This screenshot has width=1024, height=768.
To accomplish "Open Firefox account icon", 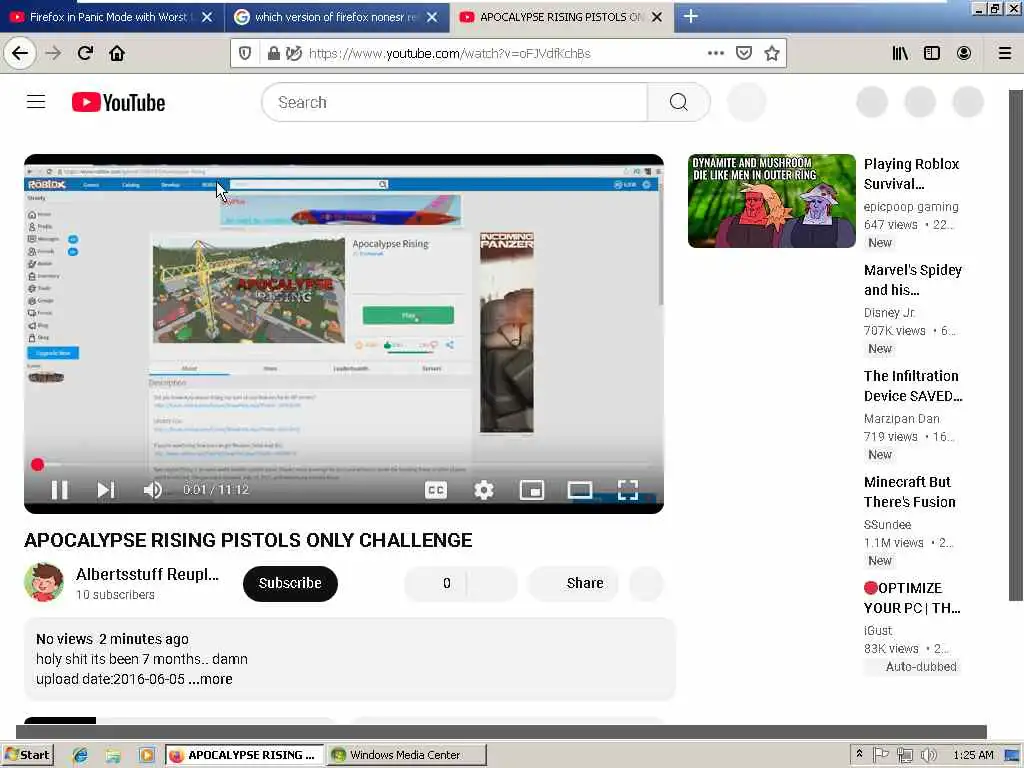I will [x=964, y=53].
